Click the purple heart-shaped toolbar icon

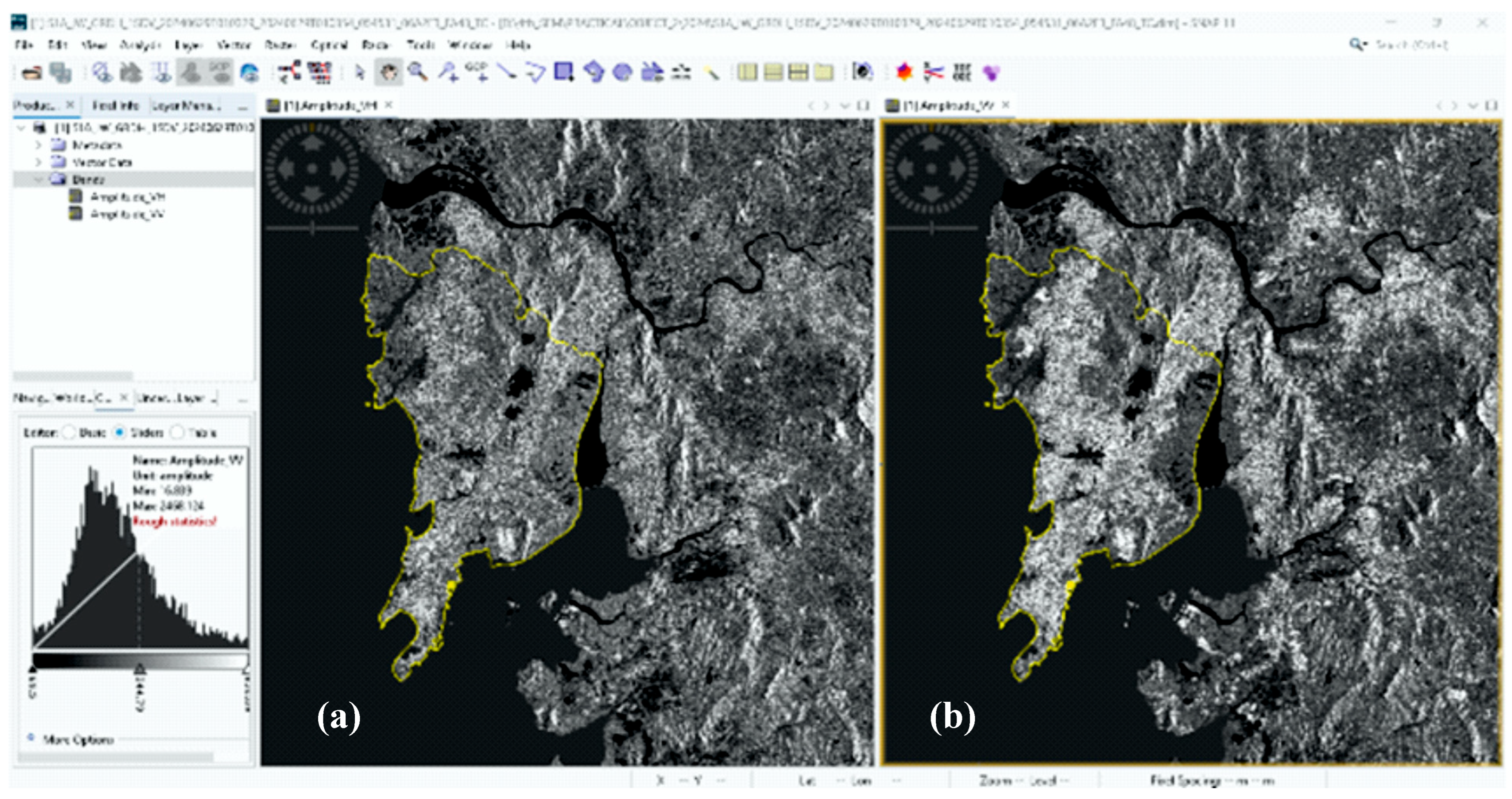tap(991, 73)
